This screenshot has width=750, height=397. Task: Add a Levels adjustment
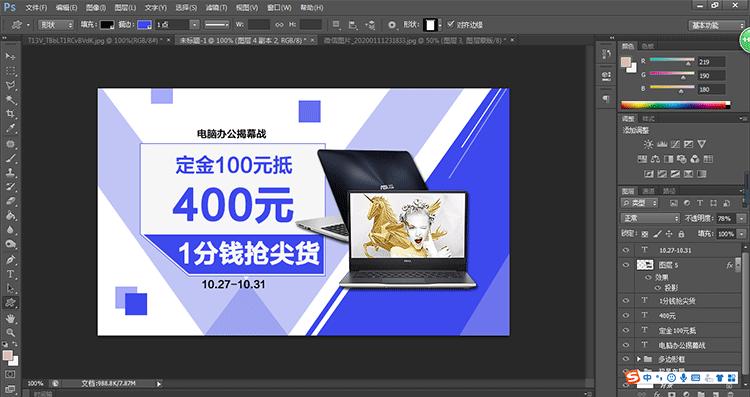(662, 144)
